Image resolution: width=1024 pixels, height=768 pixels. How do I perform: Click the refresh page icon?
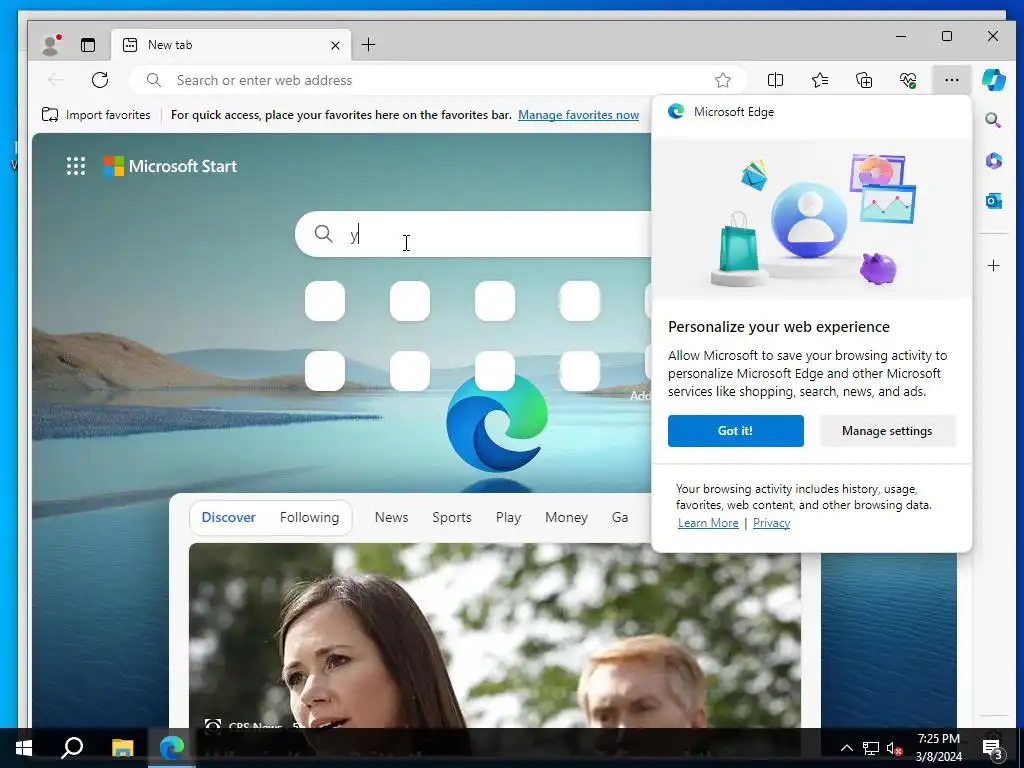point(100,80)
